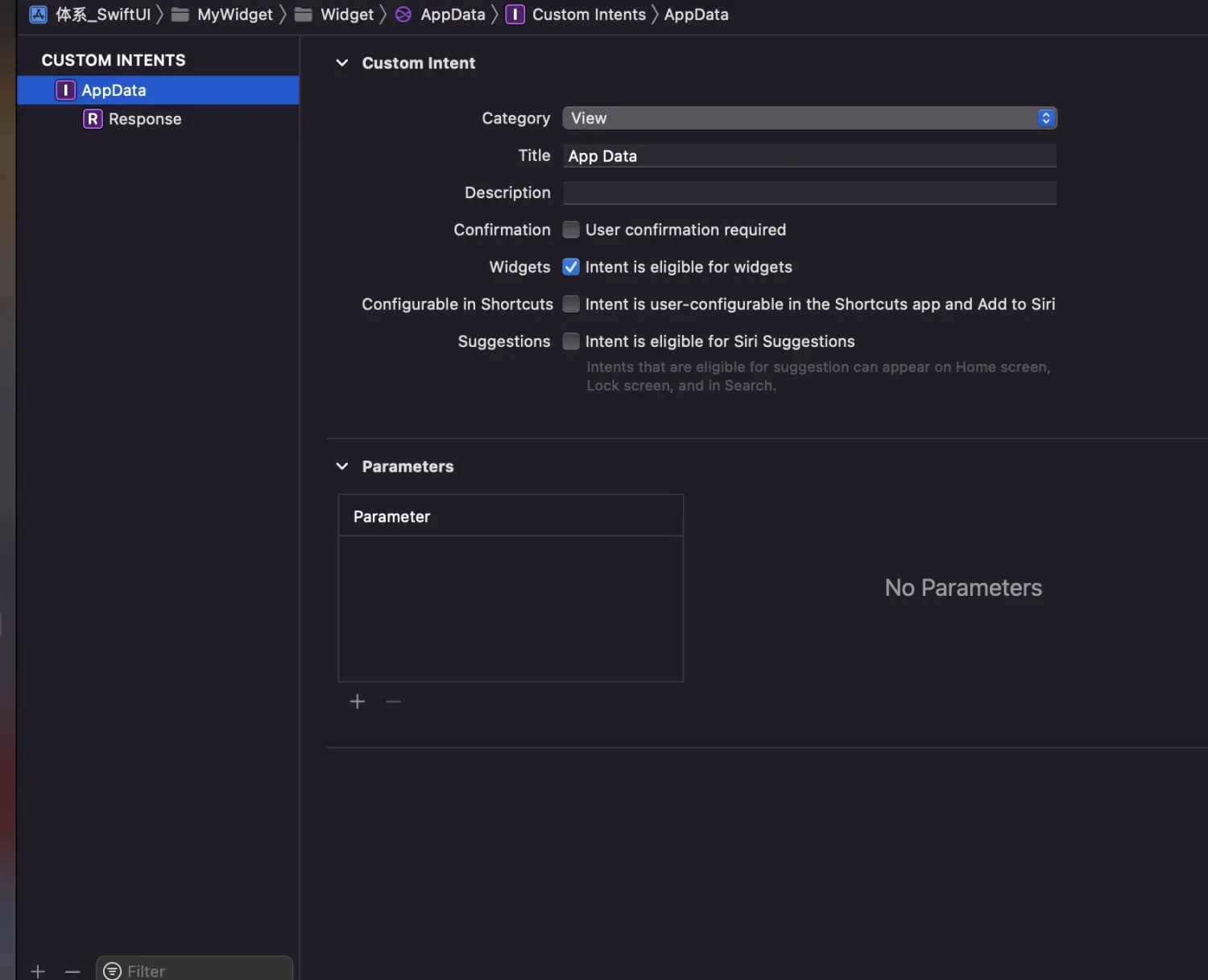The width and height of the screenshot is (1208, 980).
Task: Uncheck Intent is eligible for widgets
Action: (571, 267)
